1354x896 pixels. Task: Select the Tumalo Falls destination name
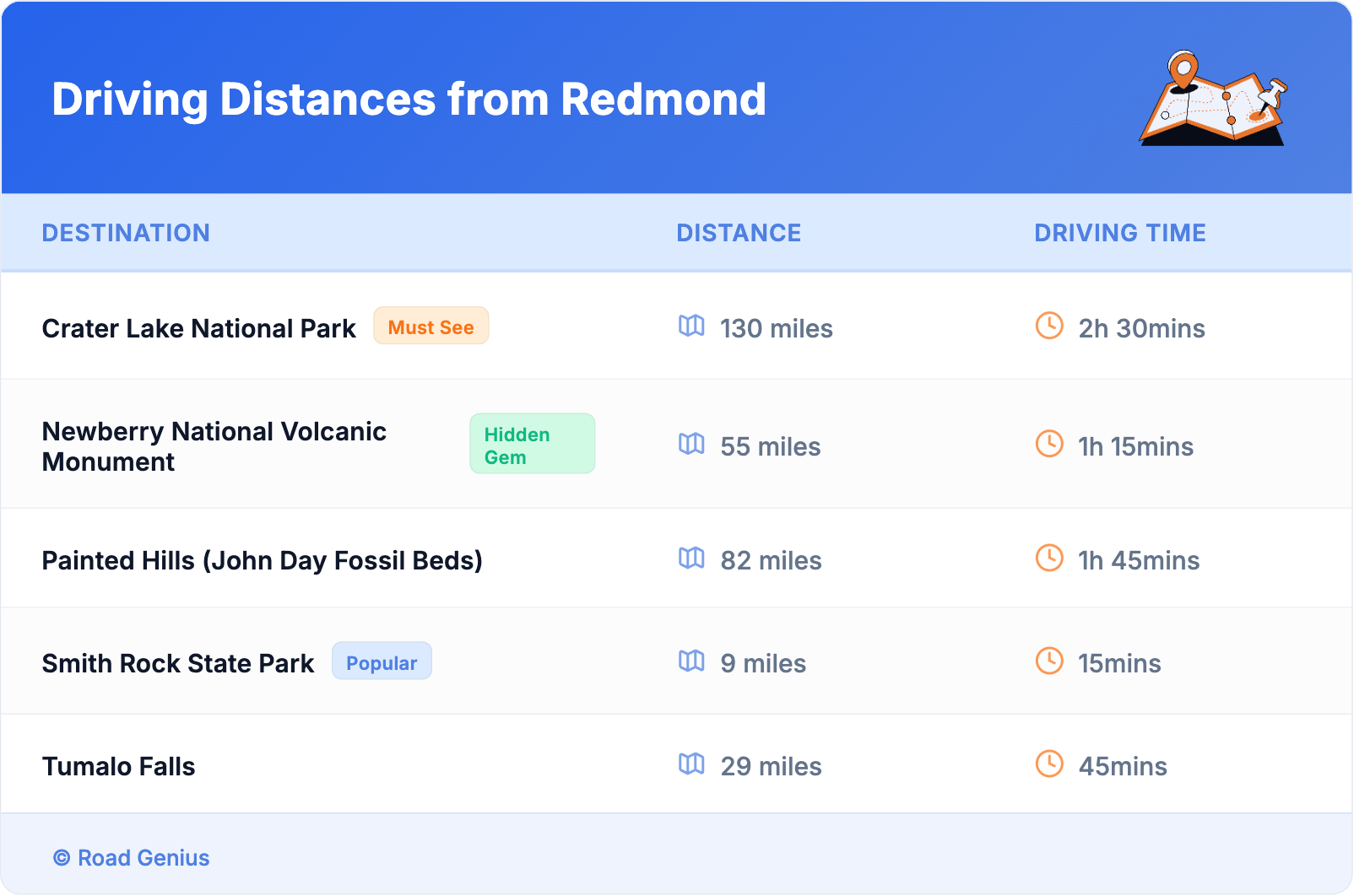[x=119, y=766]
